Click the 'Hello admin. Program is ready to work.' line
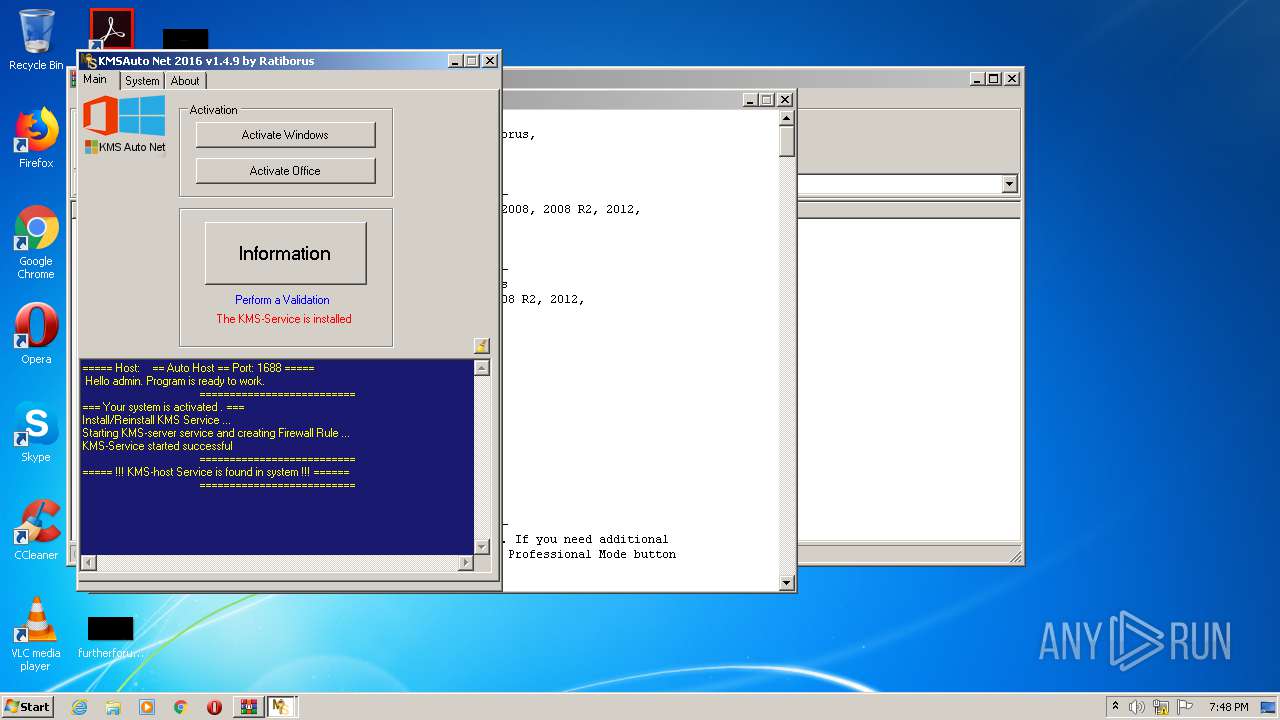Screen dimensions: 1280x720 point(174,381)
